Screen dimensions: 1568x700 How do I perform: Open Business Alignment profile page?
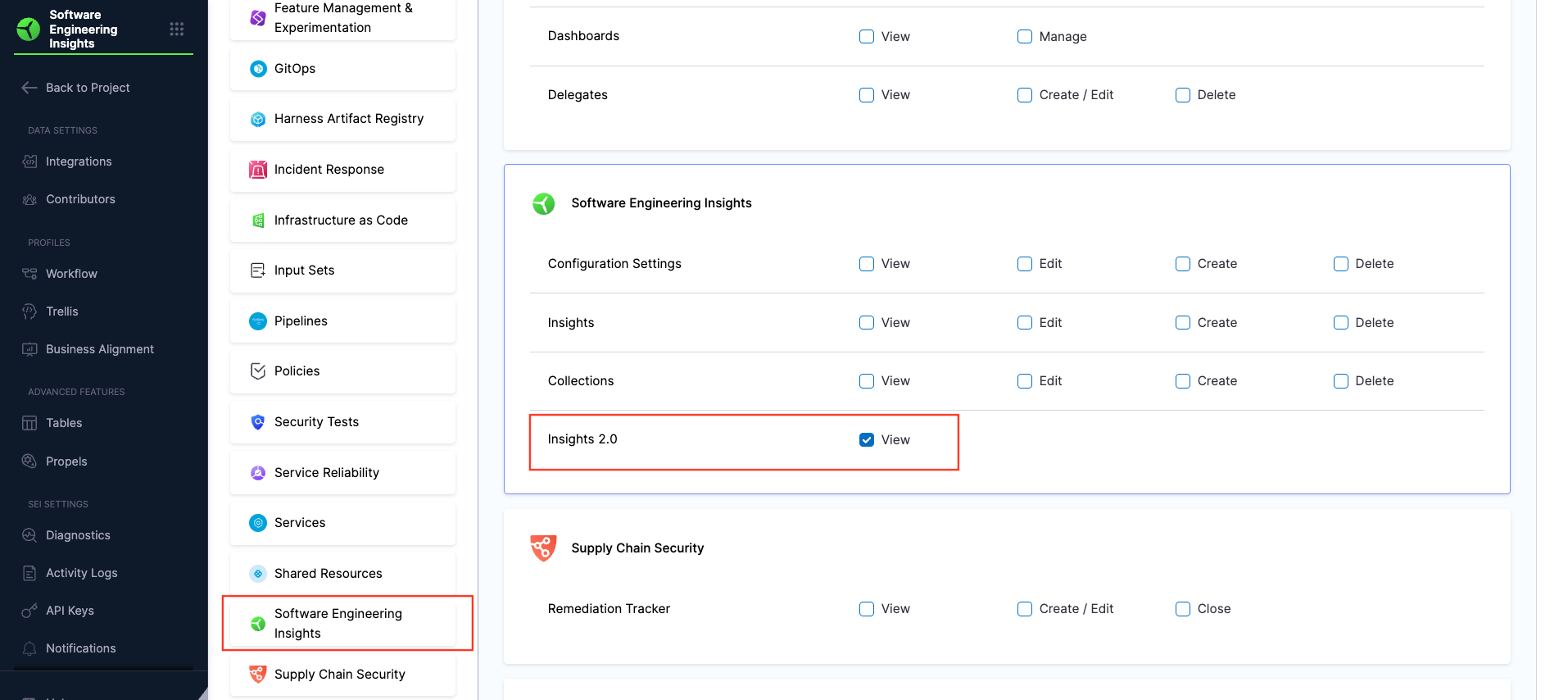[99, 349]
